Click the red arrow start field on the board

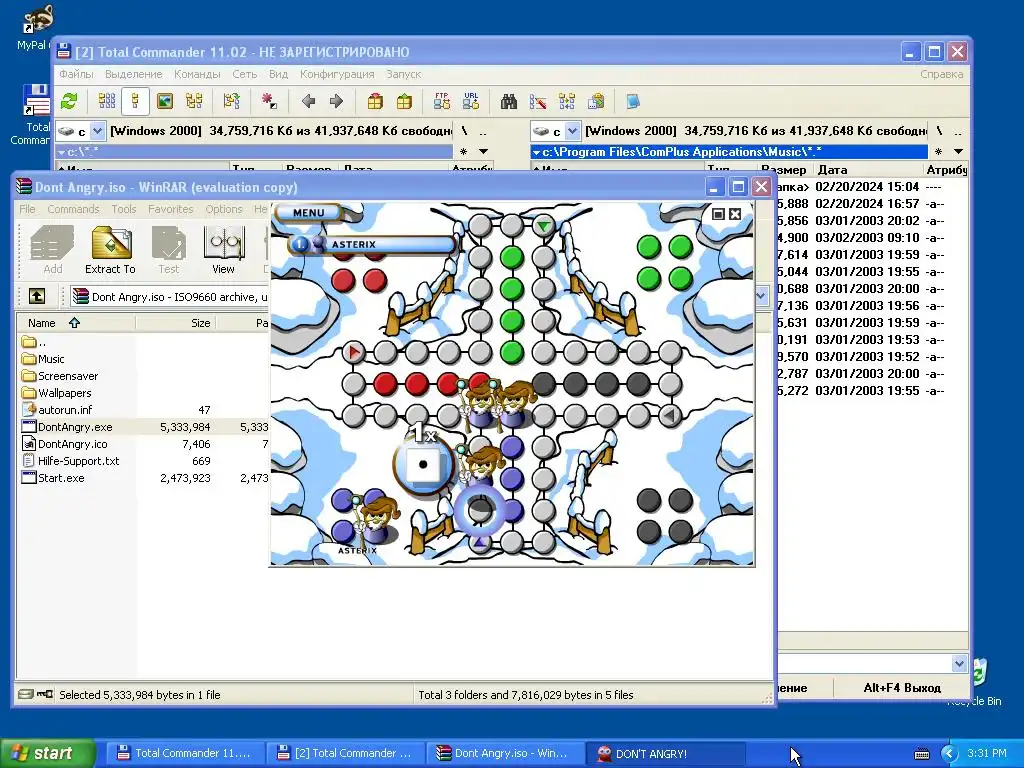point(353,353)
